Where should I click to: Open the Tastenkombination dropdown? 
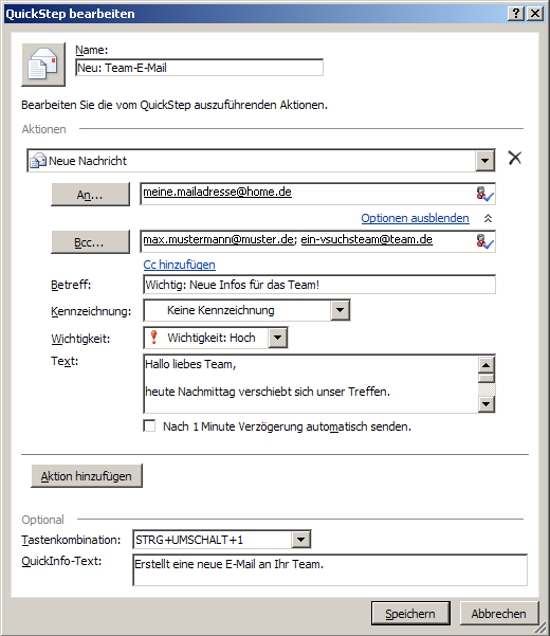pos(301,539)
